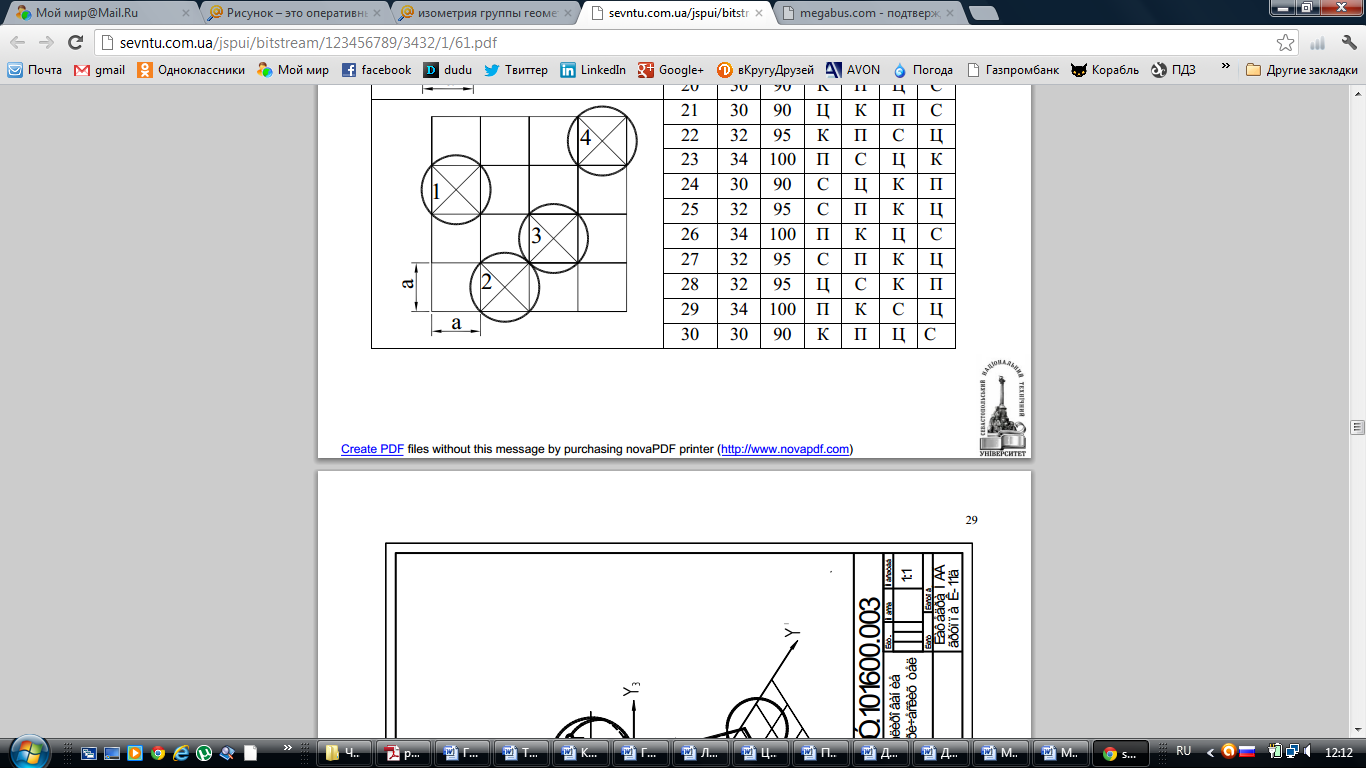
Task: Click circle 4 in the diagram
Action: coord(602,141)
